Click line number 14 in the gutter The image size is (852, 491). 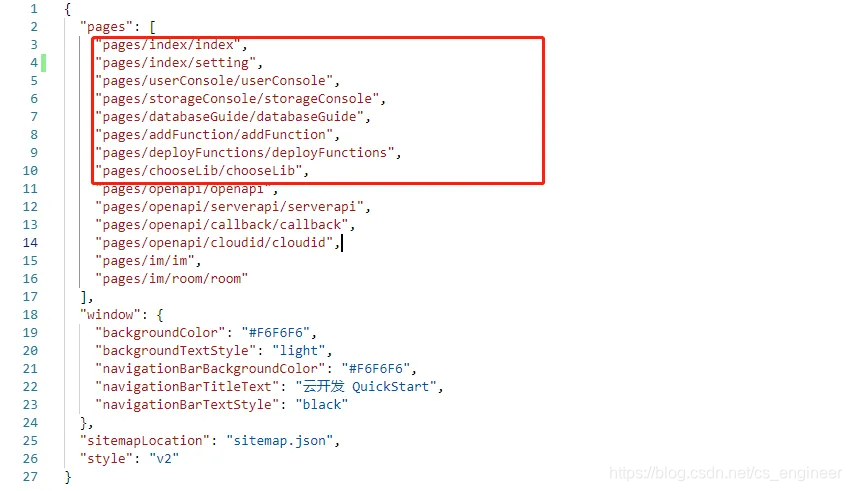coord(30,242)
